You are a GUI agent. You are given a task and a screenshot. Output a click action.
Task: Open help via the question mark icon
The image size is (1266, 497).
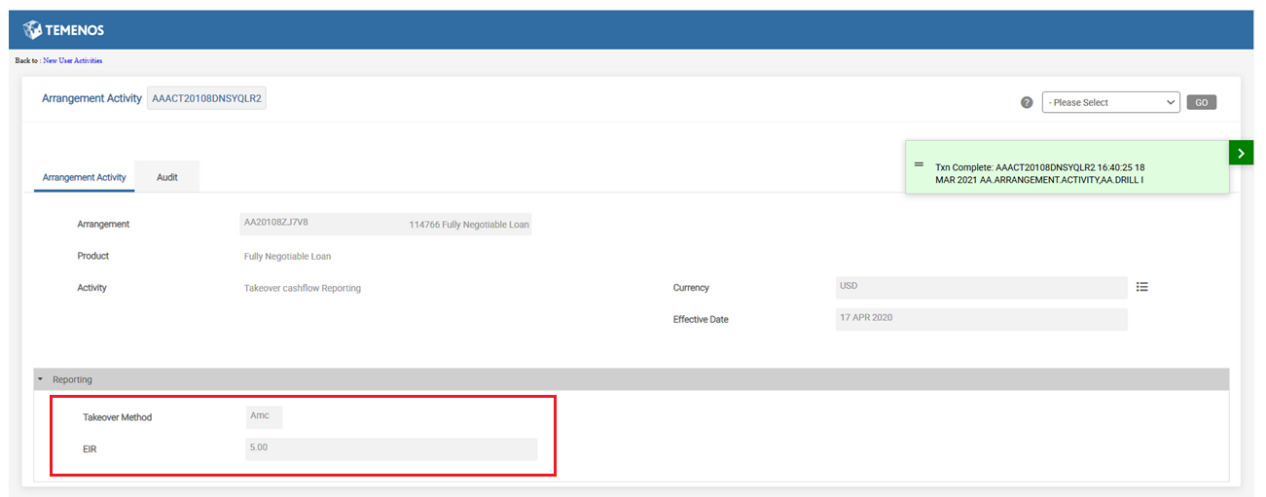[1026, 103]
